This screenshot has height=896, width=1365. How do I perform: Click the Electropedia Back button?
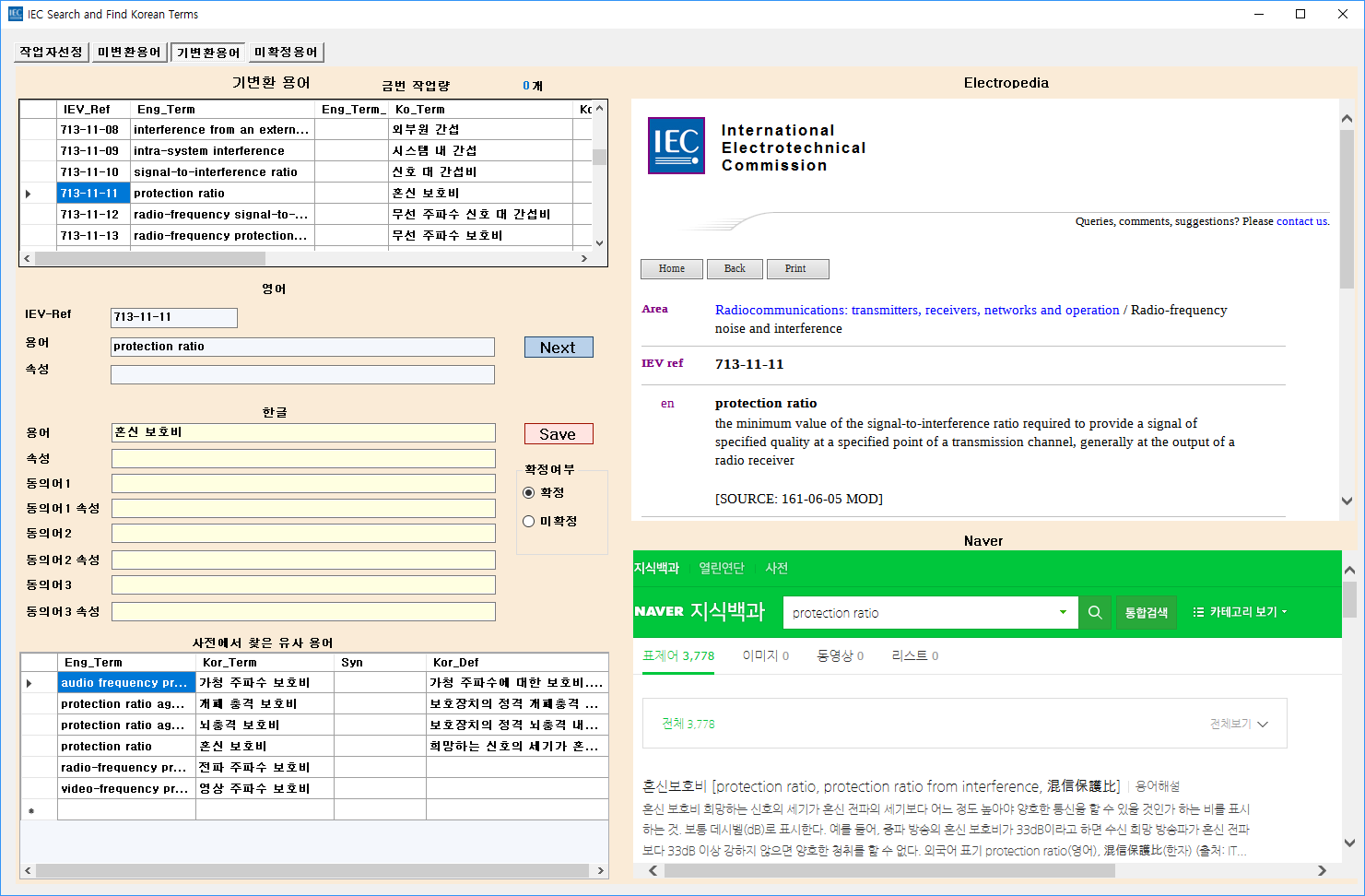[735, 269]
